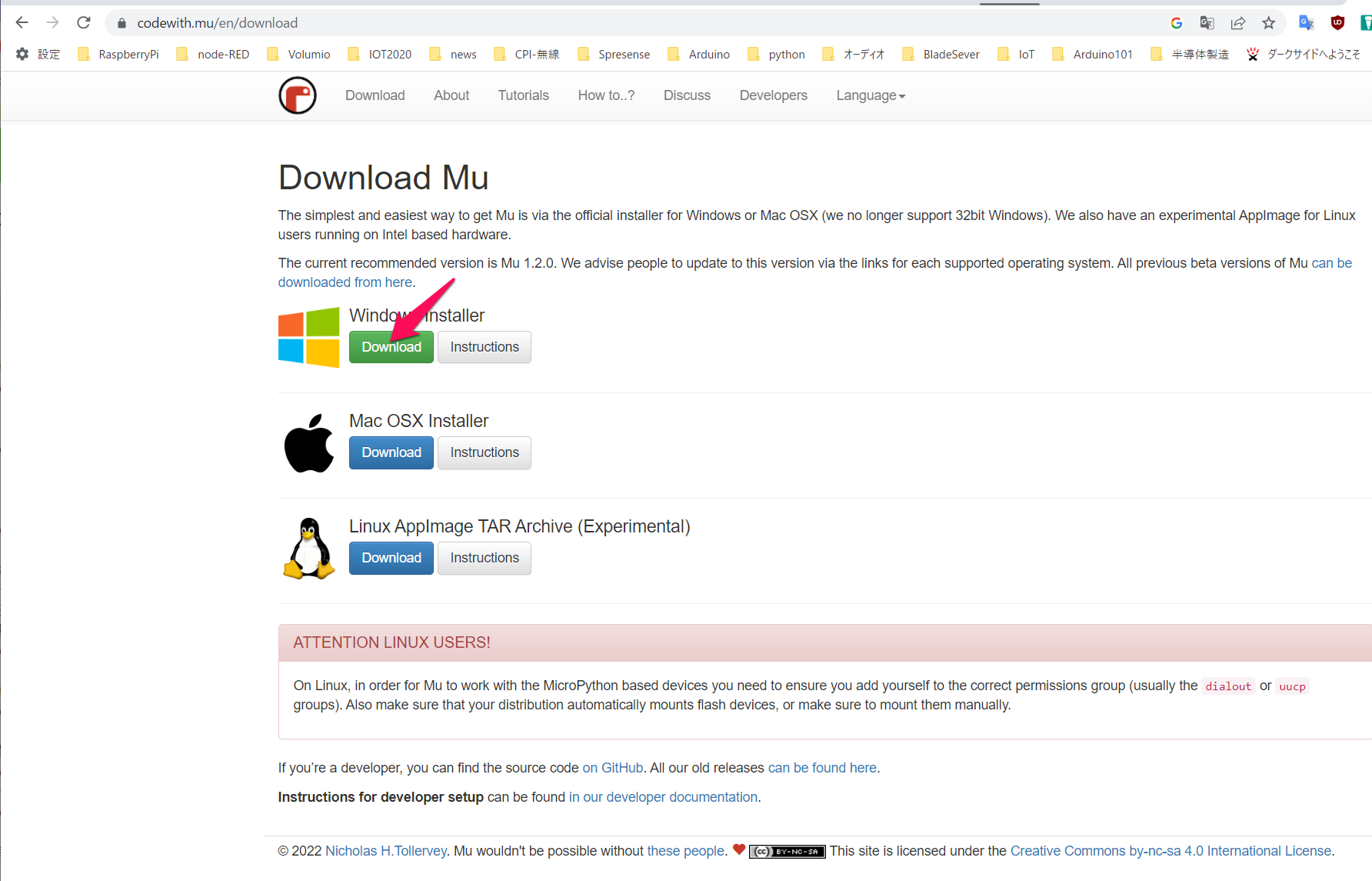This screenshot has width=1372, height=881.
Task: Click the Linux AppImage Download button
Action: click(391, 558)
